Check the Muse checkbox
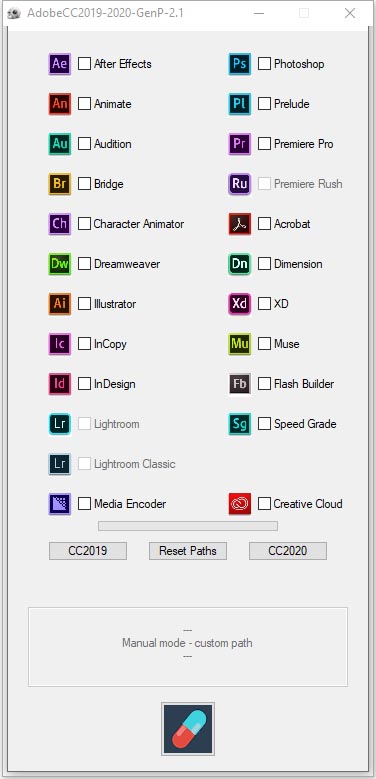The height and width of the screenshot is (779, 376). coord(265,344)
